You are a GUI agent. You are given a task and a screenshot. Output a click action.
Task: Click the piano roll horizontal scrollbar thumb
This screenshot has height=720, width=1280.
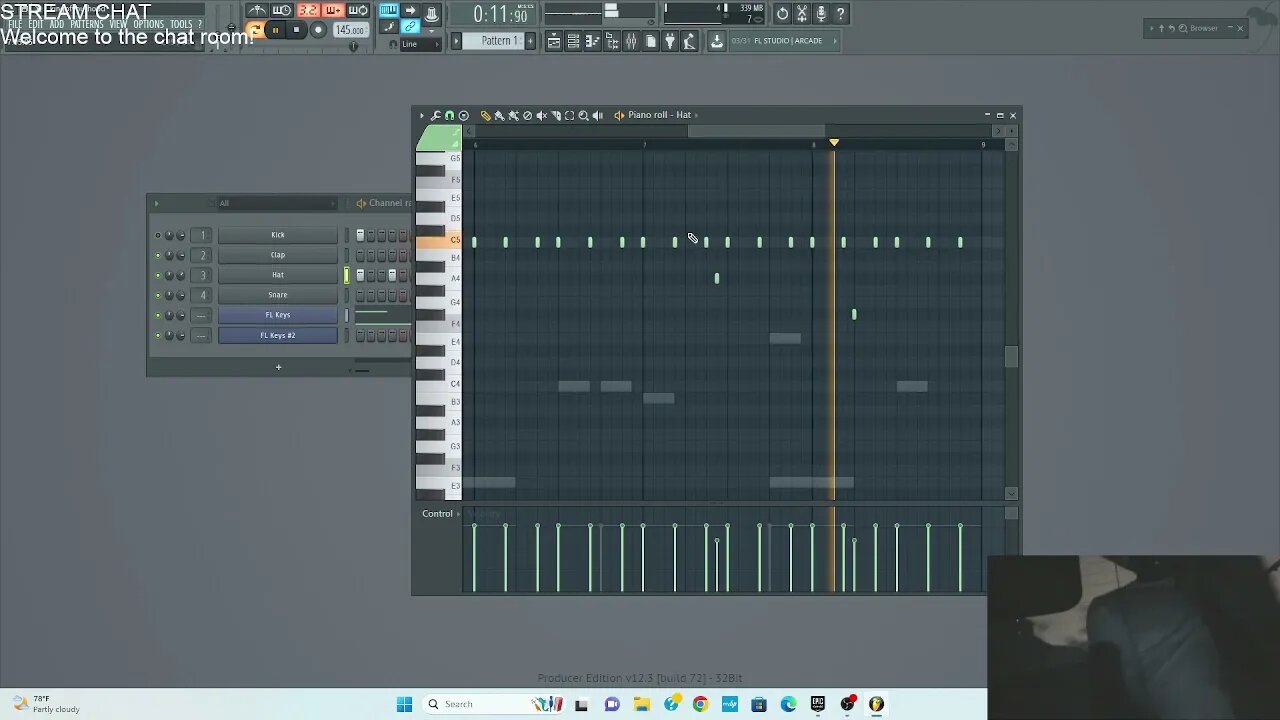tap(756, 131)
